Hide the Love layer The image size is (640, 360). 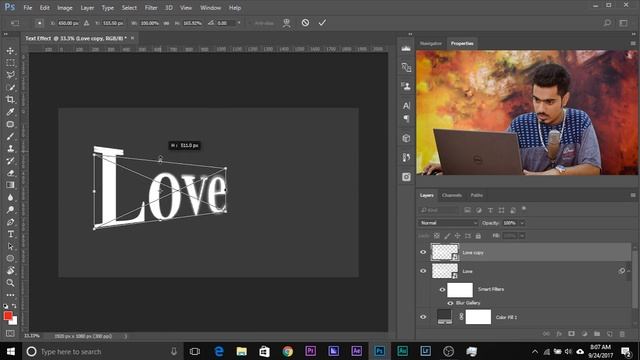(423, 271)
